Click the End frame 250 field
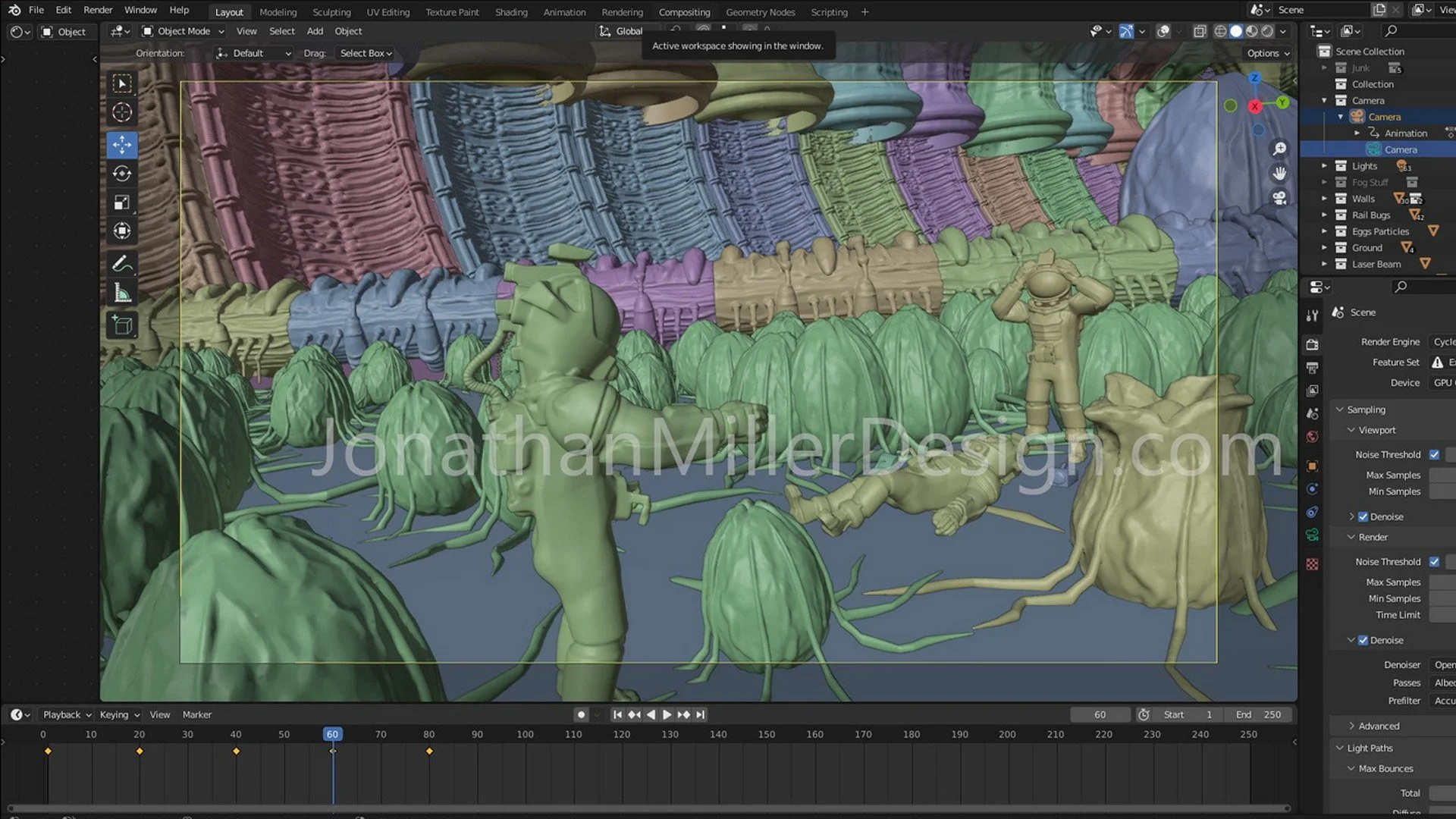This screenshot has width=1456, height=819. click(1259, 715)
